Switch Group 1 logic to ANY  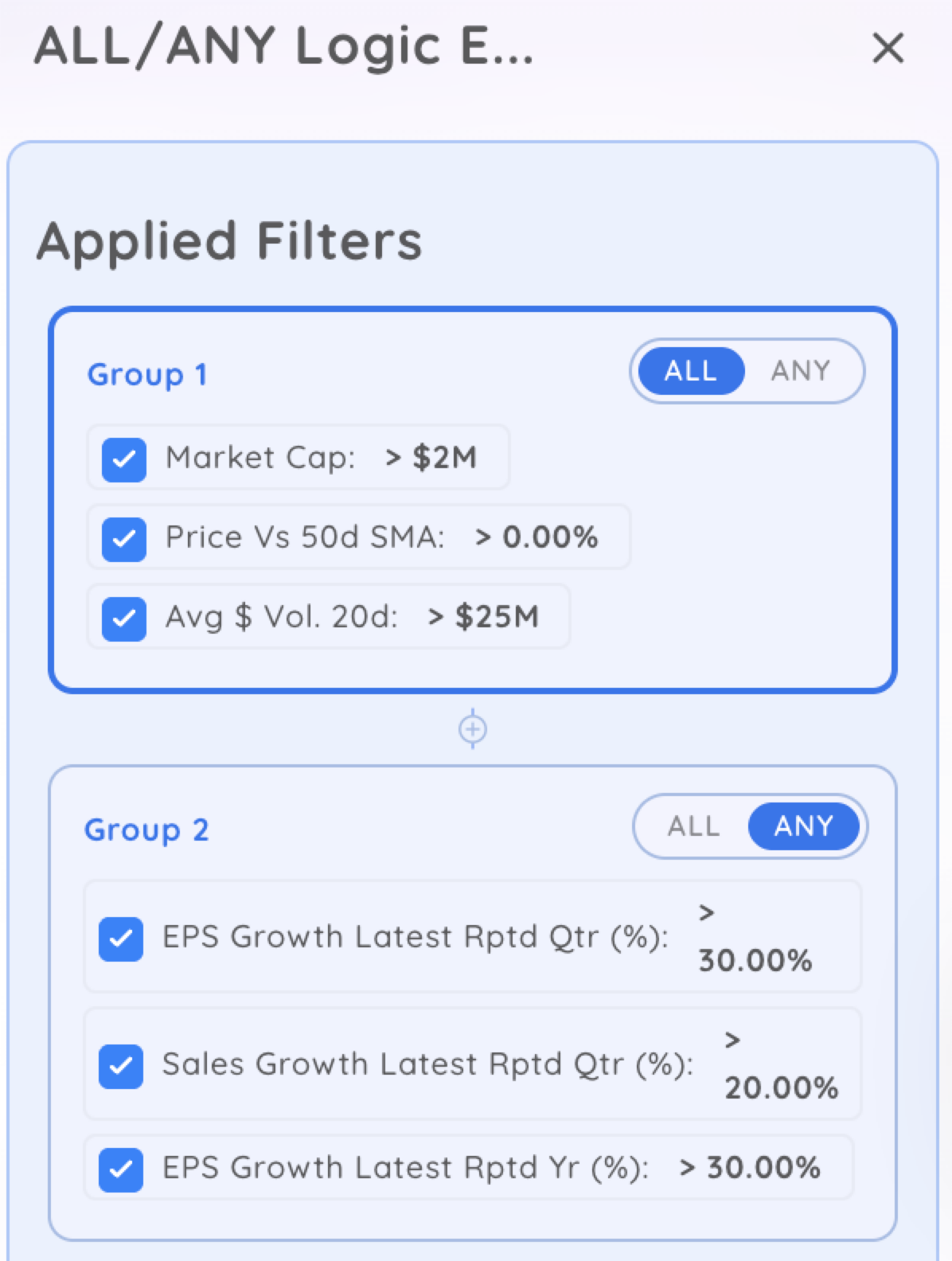800,371
